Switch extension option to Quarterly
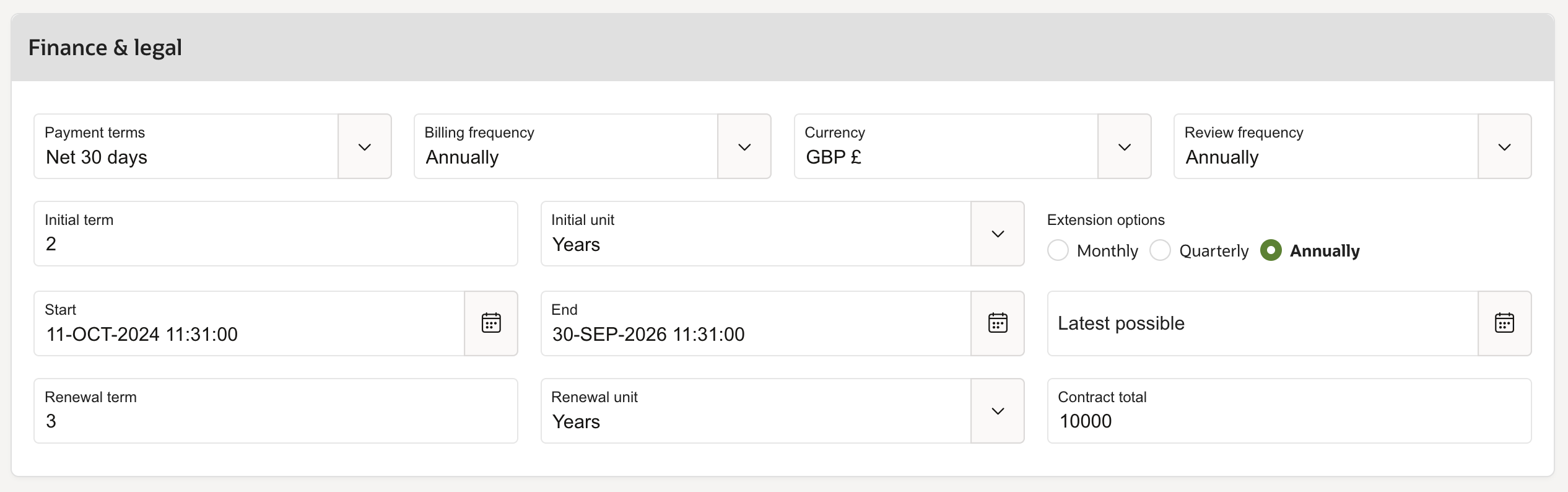 click(1159, 250)
